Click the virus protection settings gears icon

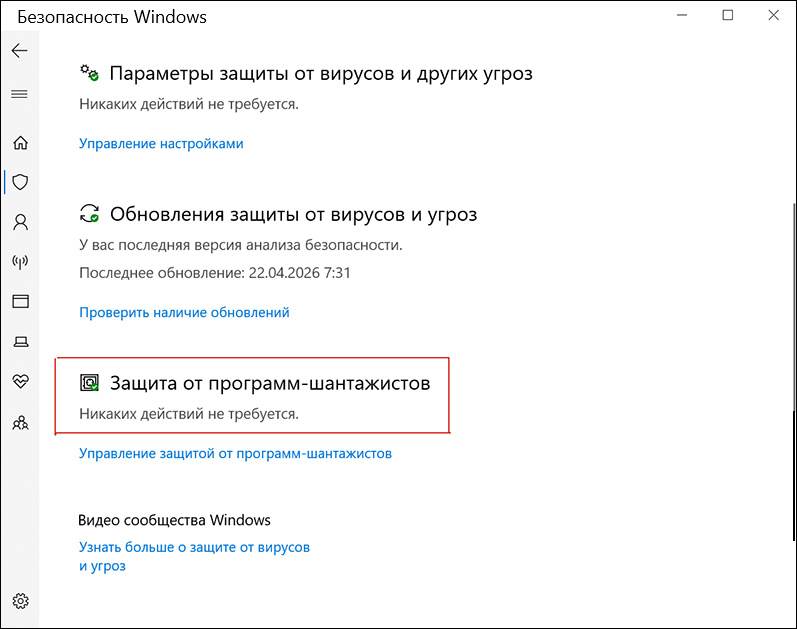tap(89, 73)
